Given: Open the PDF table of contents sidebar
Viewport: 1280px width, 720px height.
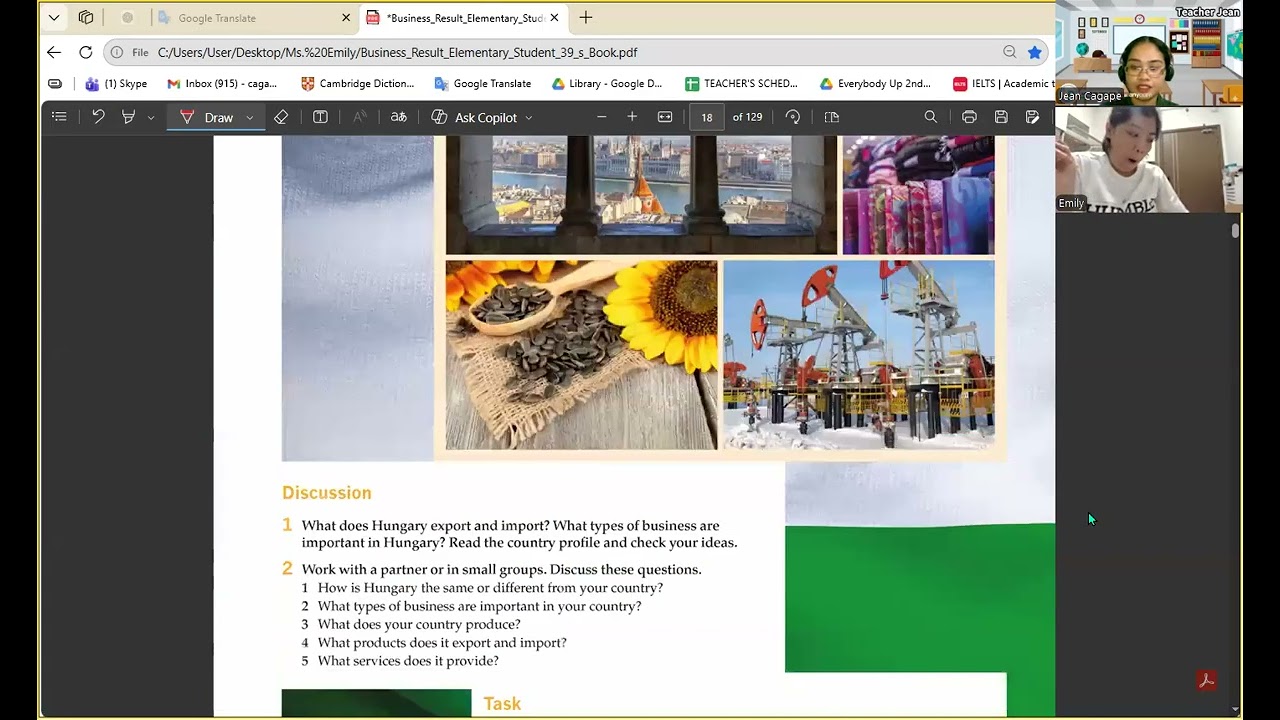Looking at the screenshot, I should point(59,117).
